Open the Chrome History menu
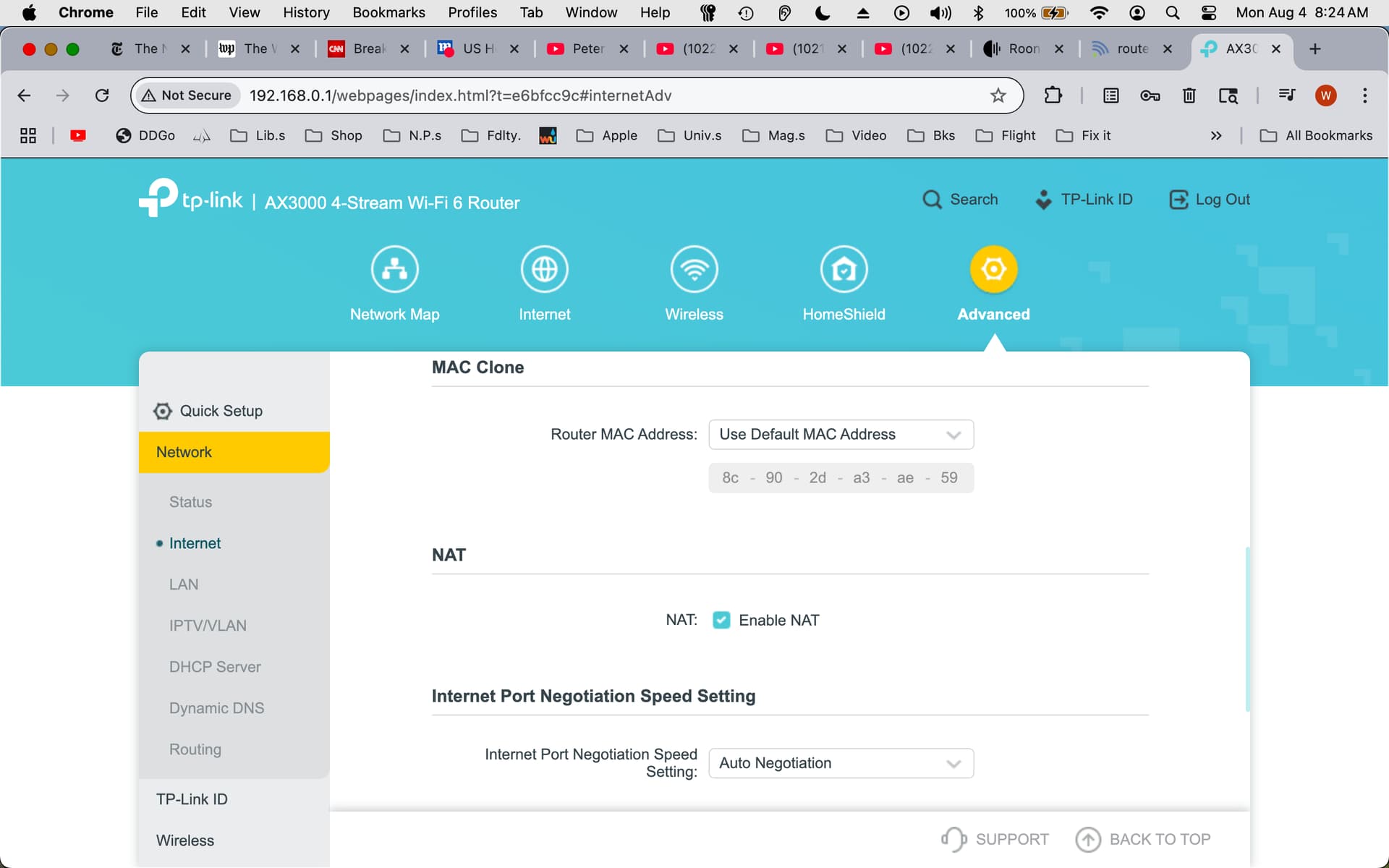This screenshot has width=1389, height=868. (x=306, y=12)
